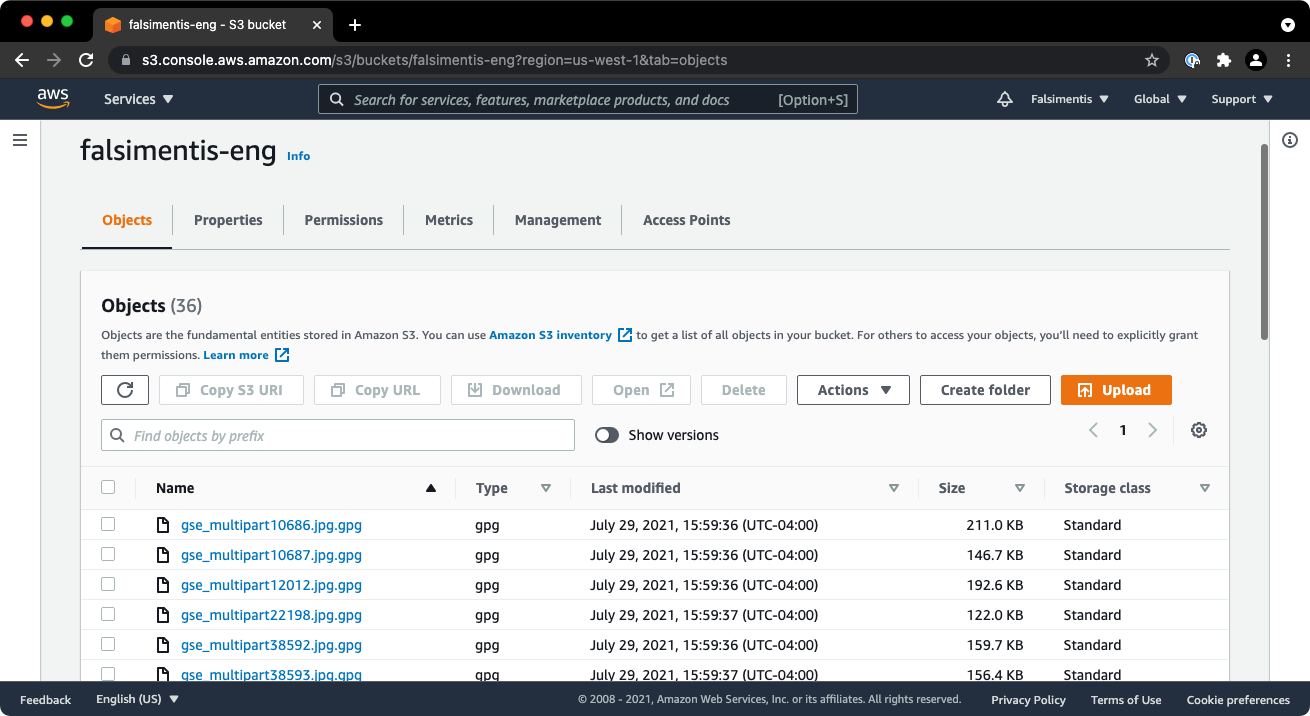1310x716 pixels.
Task: Select checkbox for gse_multipart12012.jpg.gpg
Action: [x=108, y=585]
